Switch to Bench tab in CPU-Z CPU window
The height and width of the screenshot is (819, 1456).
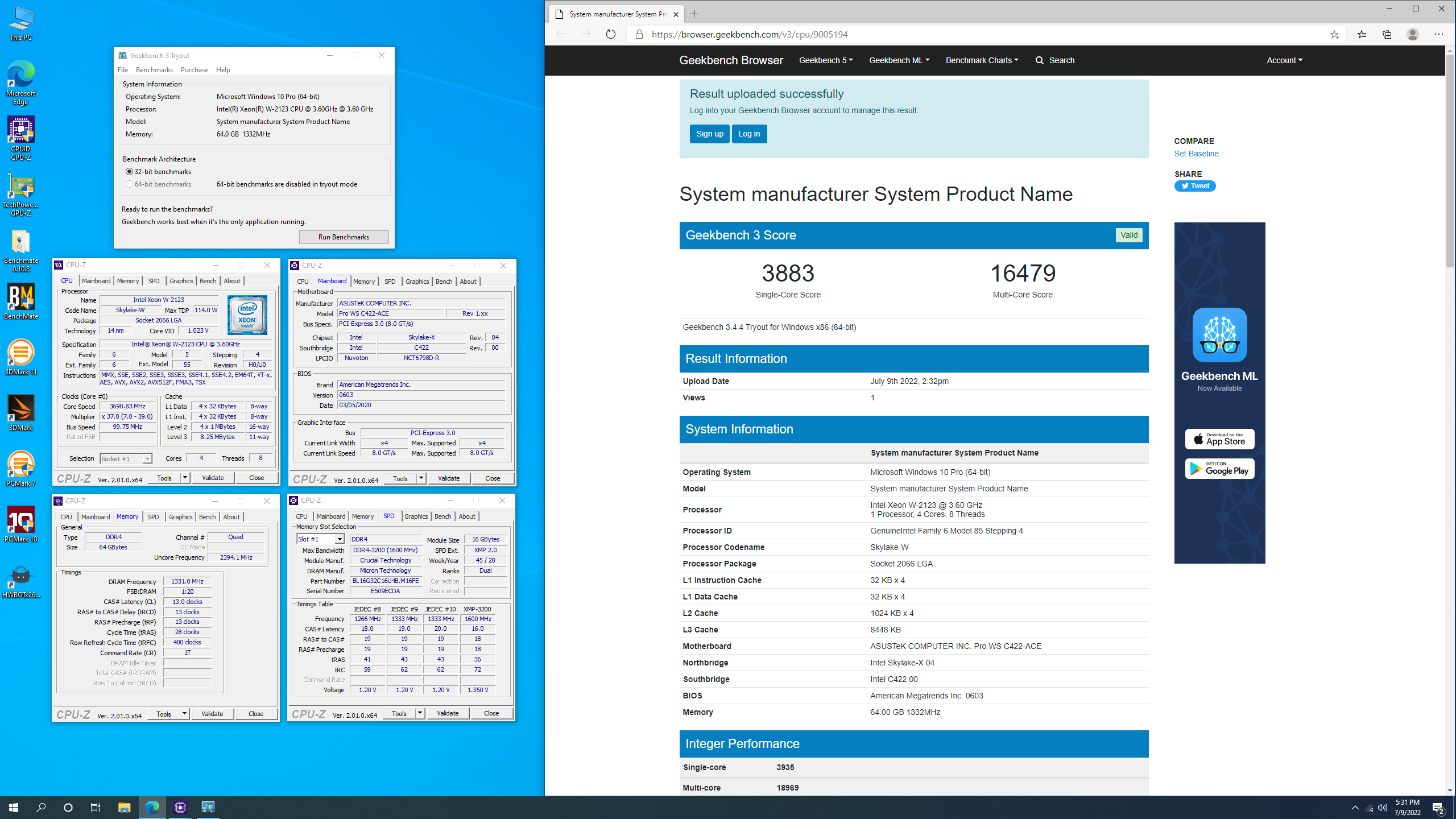(208, 281)
